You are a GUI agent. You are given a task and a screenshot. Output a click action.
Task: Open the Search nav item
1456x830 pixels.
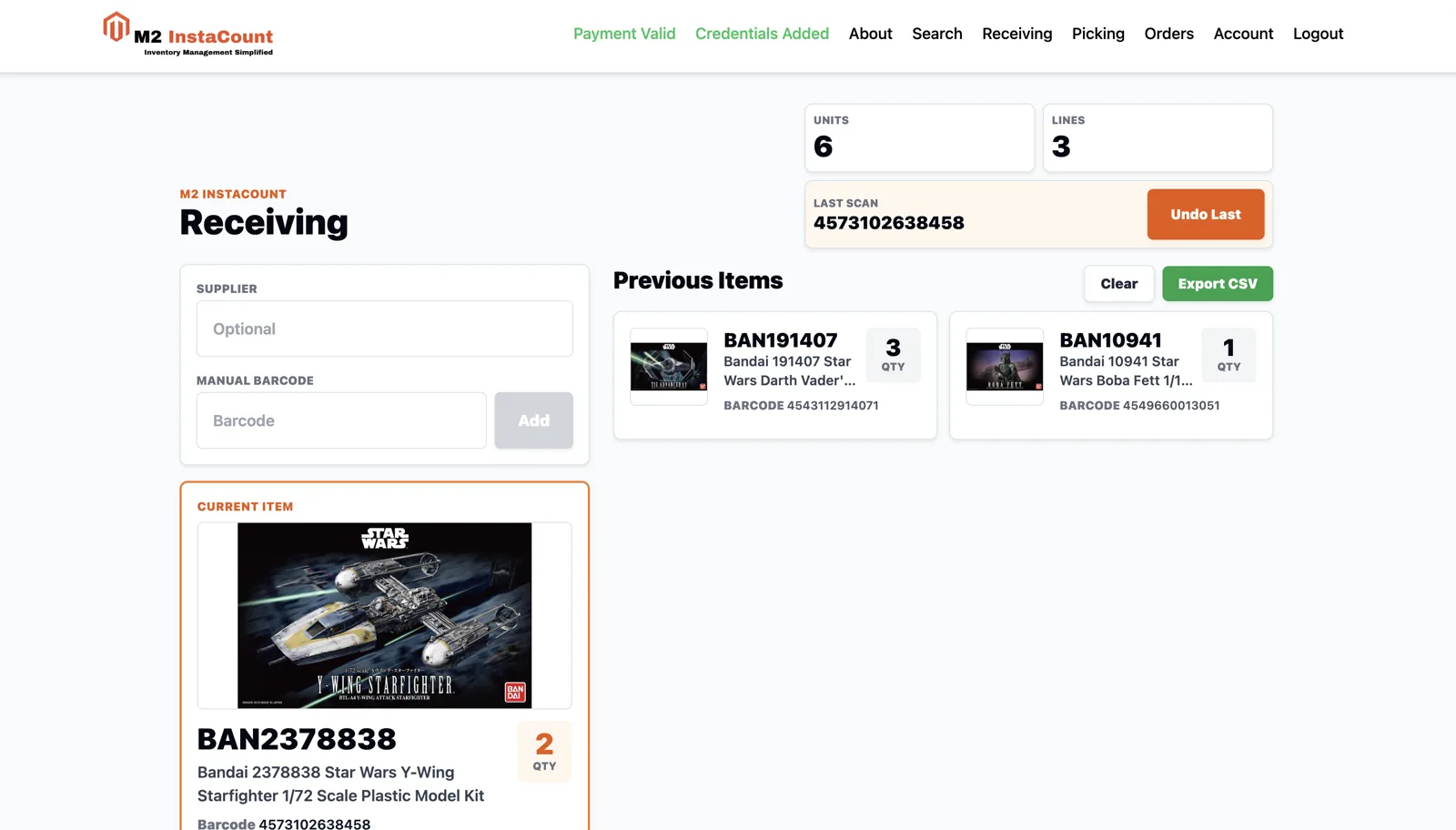tap(937, 34)
